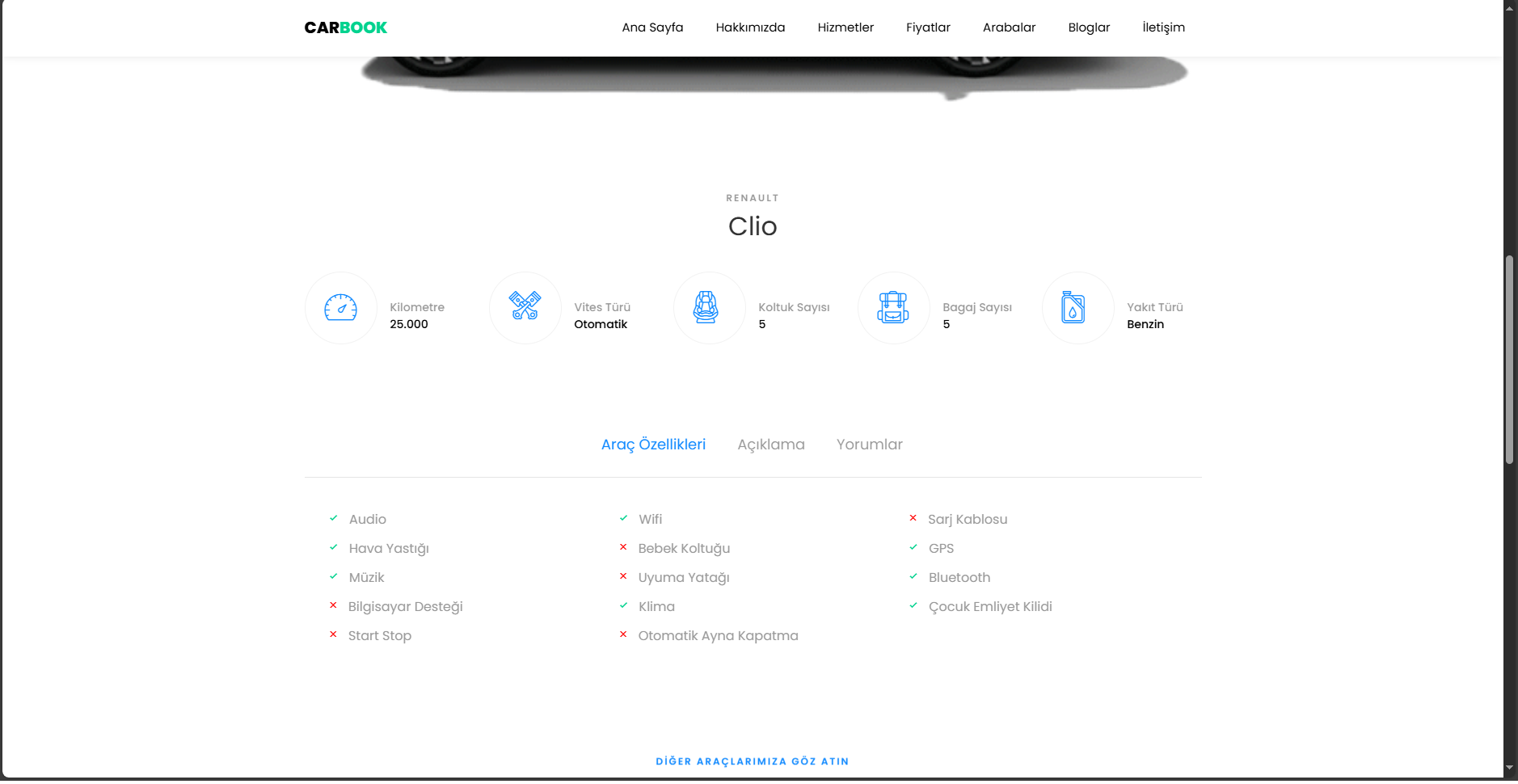This screenshot has height=784, width=1518.
Task: Click the red cross beside Sarj Kablosu
Action: tap(913, 519)
